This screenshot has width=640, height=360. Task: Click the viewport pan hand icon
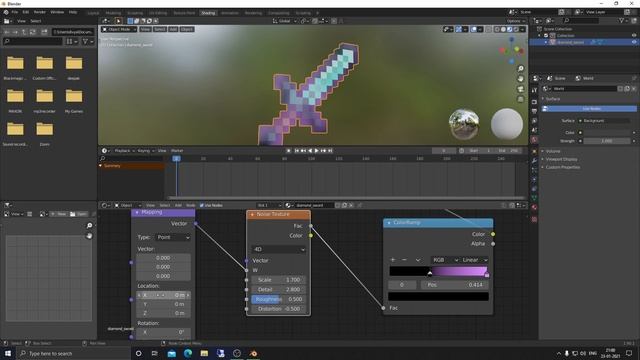point(520,79)
